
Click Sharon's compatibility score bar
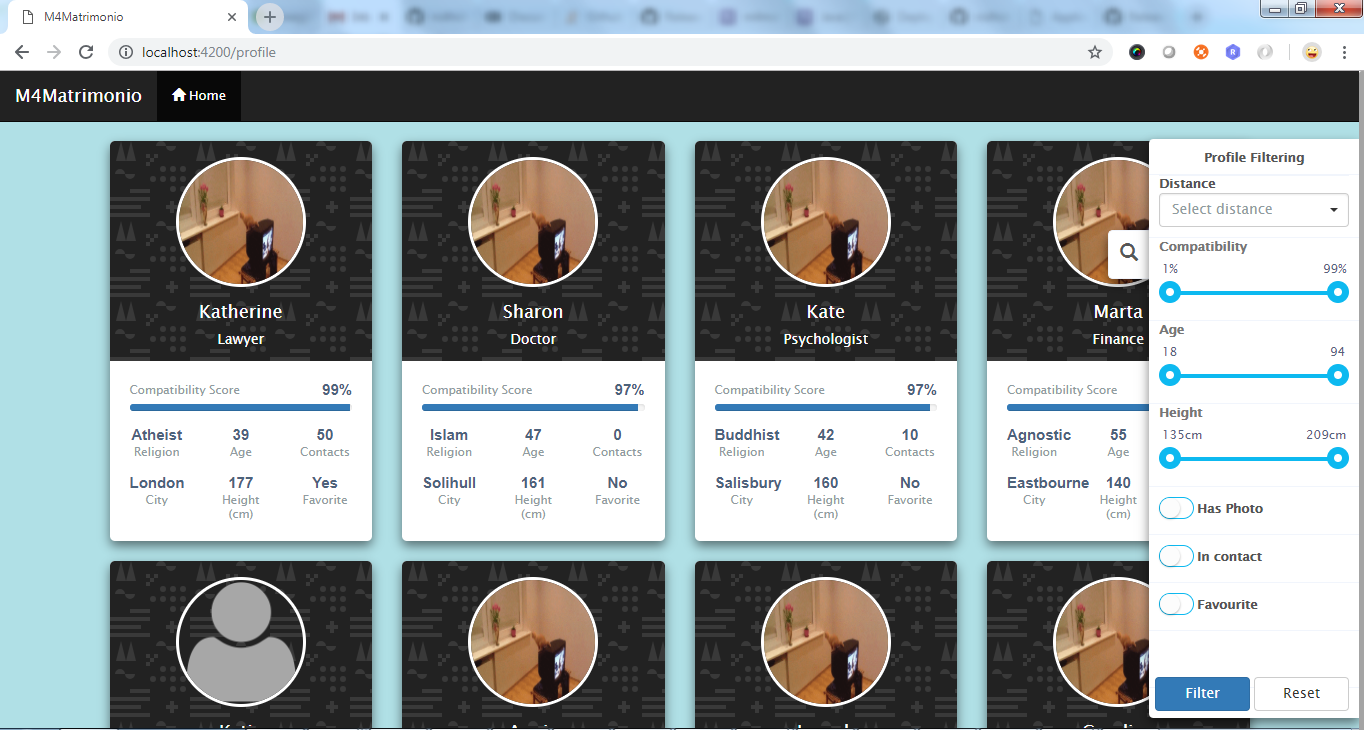click(x=533, y=408)
